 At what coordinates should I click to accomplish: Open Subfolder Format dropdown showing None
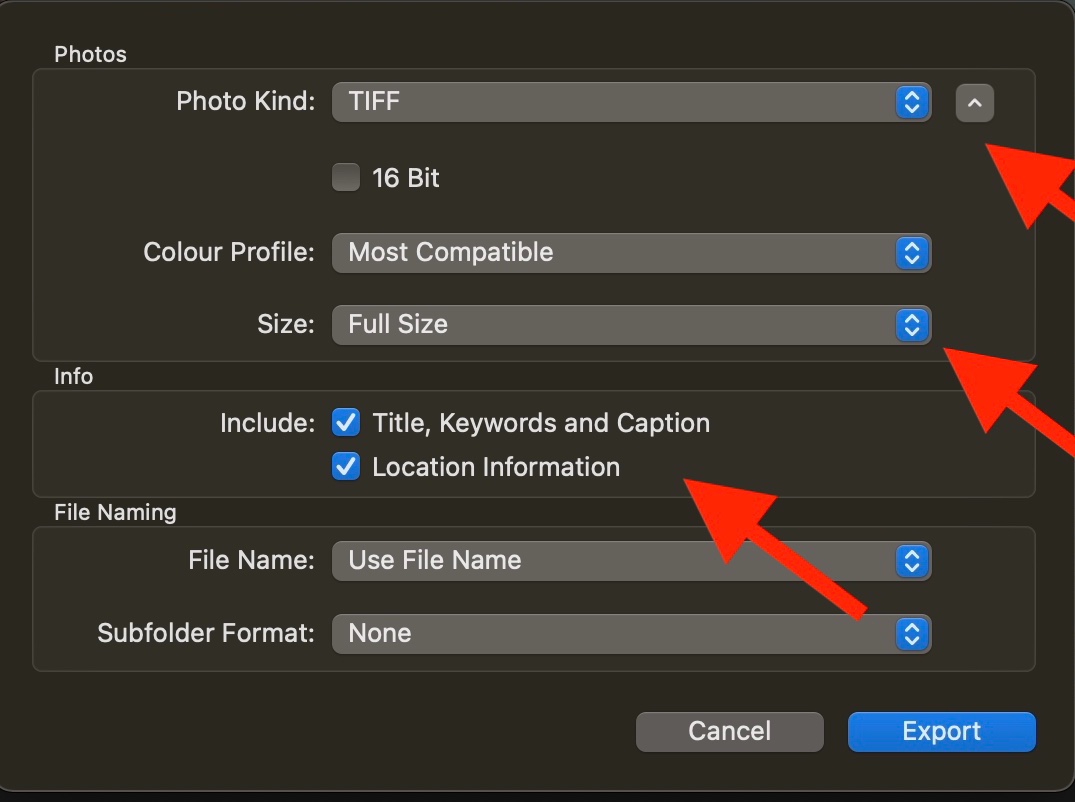610,633
